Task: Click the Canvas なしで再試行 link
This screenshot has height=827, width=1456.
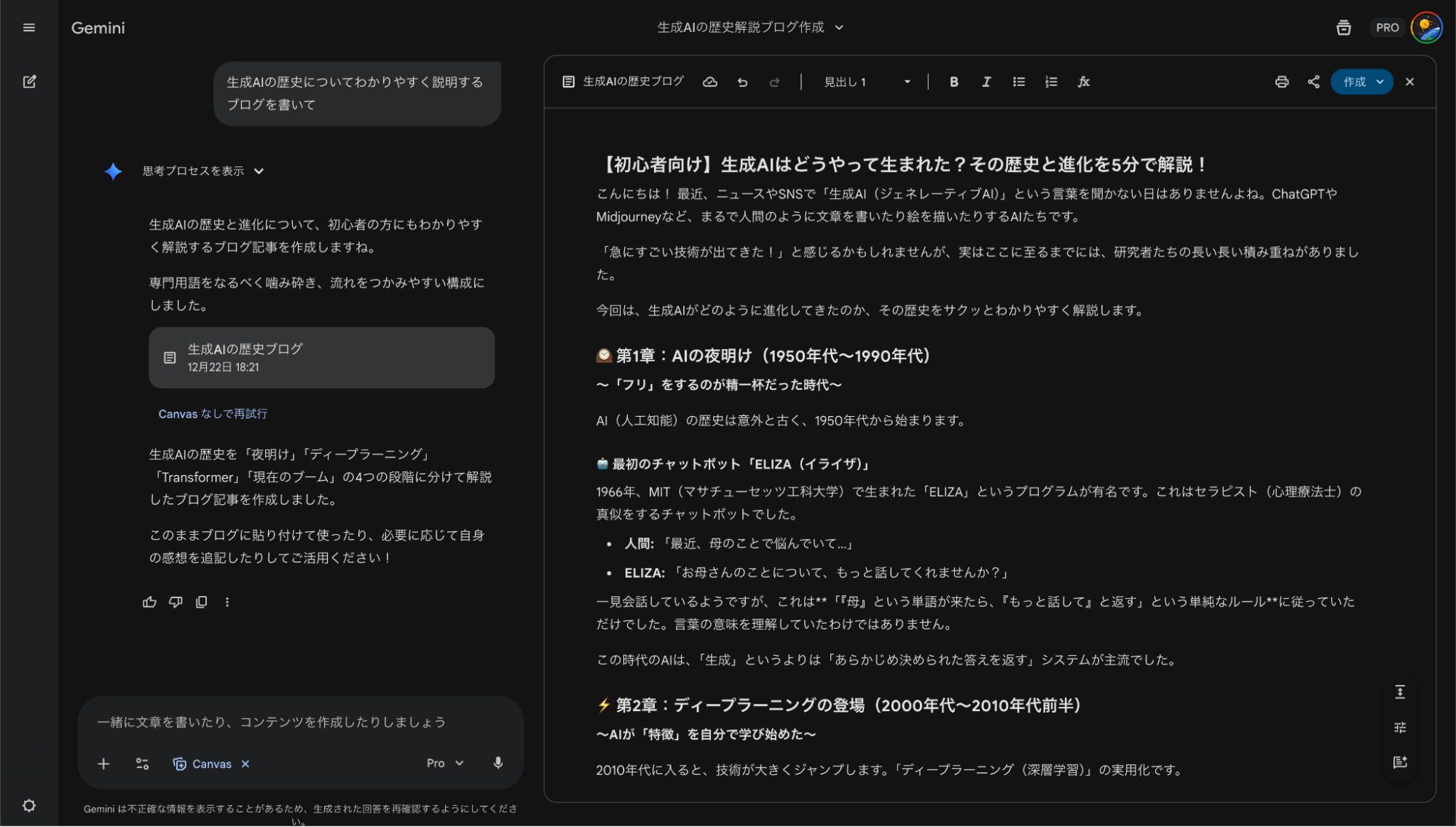Action: [213, 413]
